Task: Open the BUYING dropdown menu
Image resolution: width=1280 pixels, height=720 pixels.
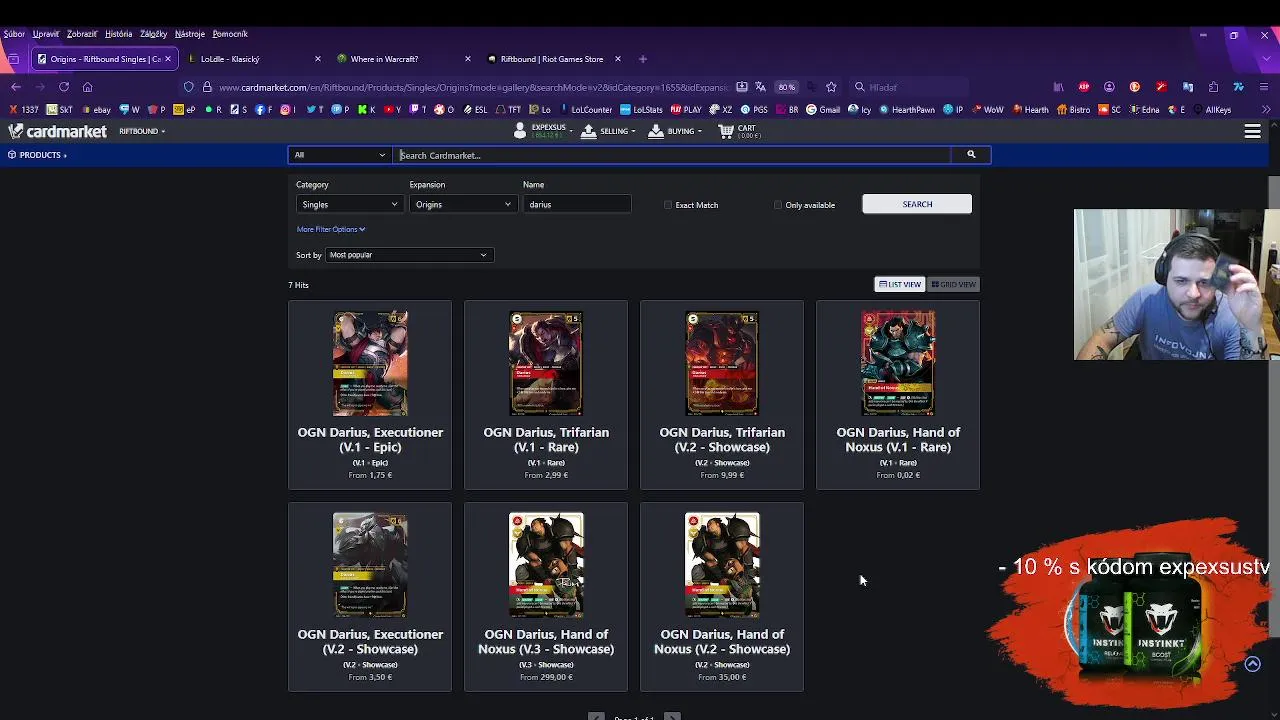Action: tap(675, 131)
